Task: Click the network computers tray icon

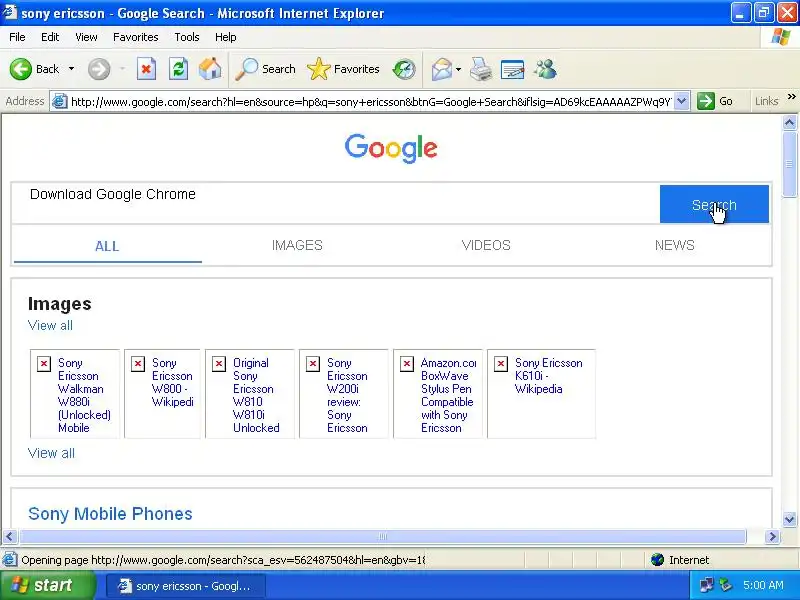Action: 707,585
